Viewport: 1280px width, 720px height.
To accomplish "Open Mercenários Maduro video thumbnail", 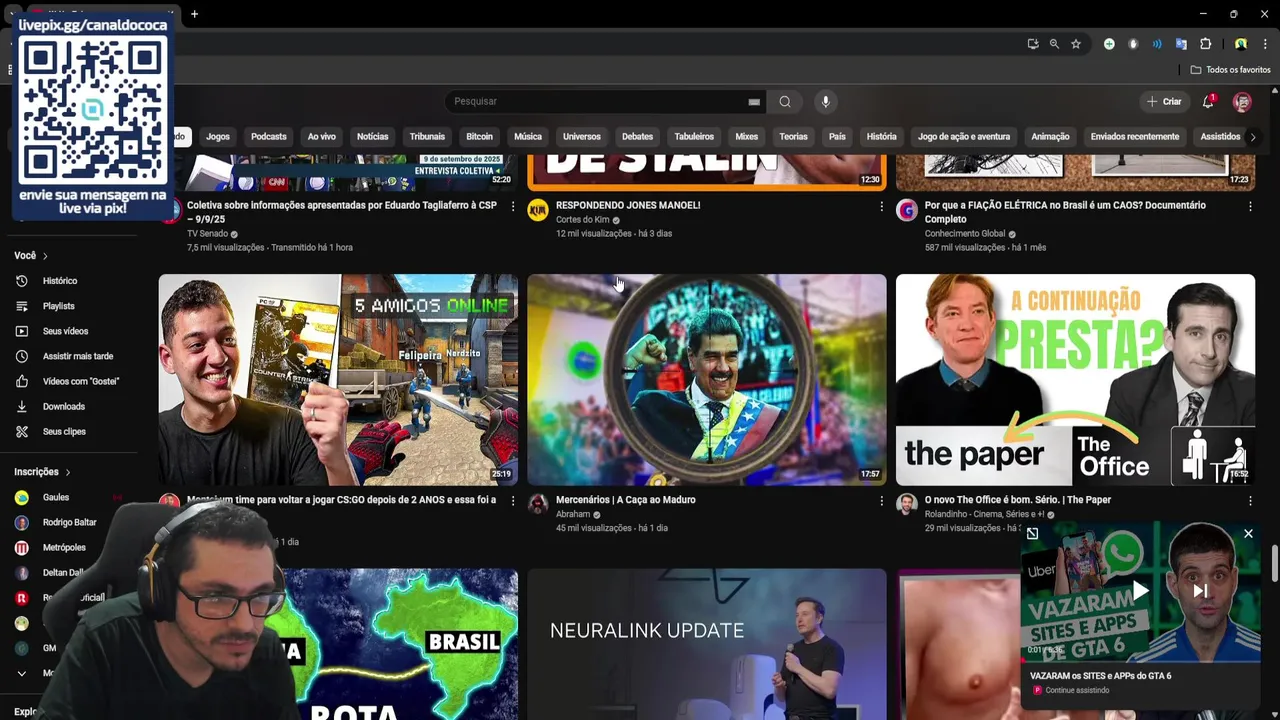I will [707, 380].
